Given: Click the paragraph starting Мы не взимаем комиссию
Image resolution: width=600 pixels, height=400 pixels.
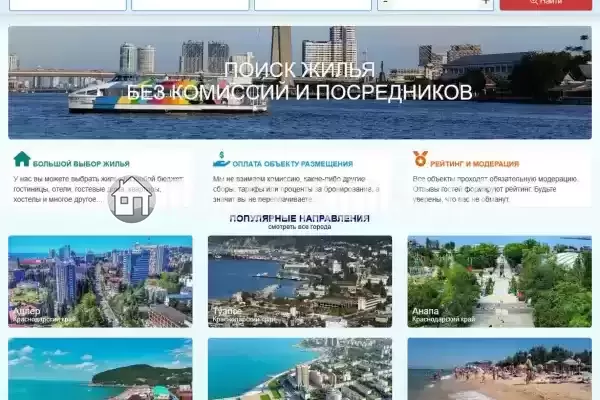Looking at the screenshot, I should click(296, 189).
